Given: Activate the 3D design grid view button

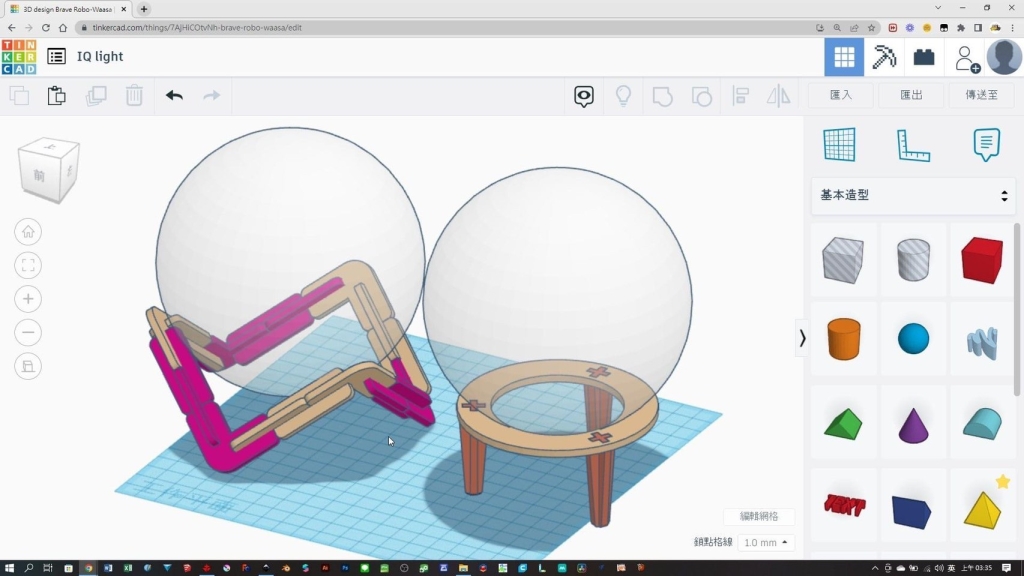Looking at the screenshot, I should click(x=844, y=58).
